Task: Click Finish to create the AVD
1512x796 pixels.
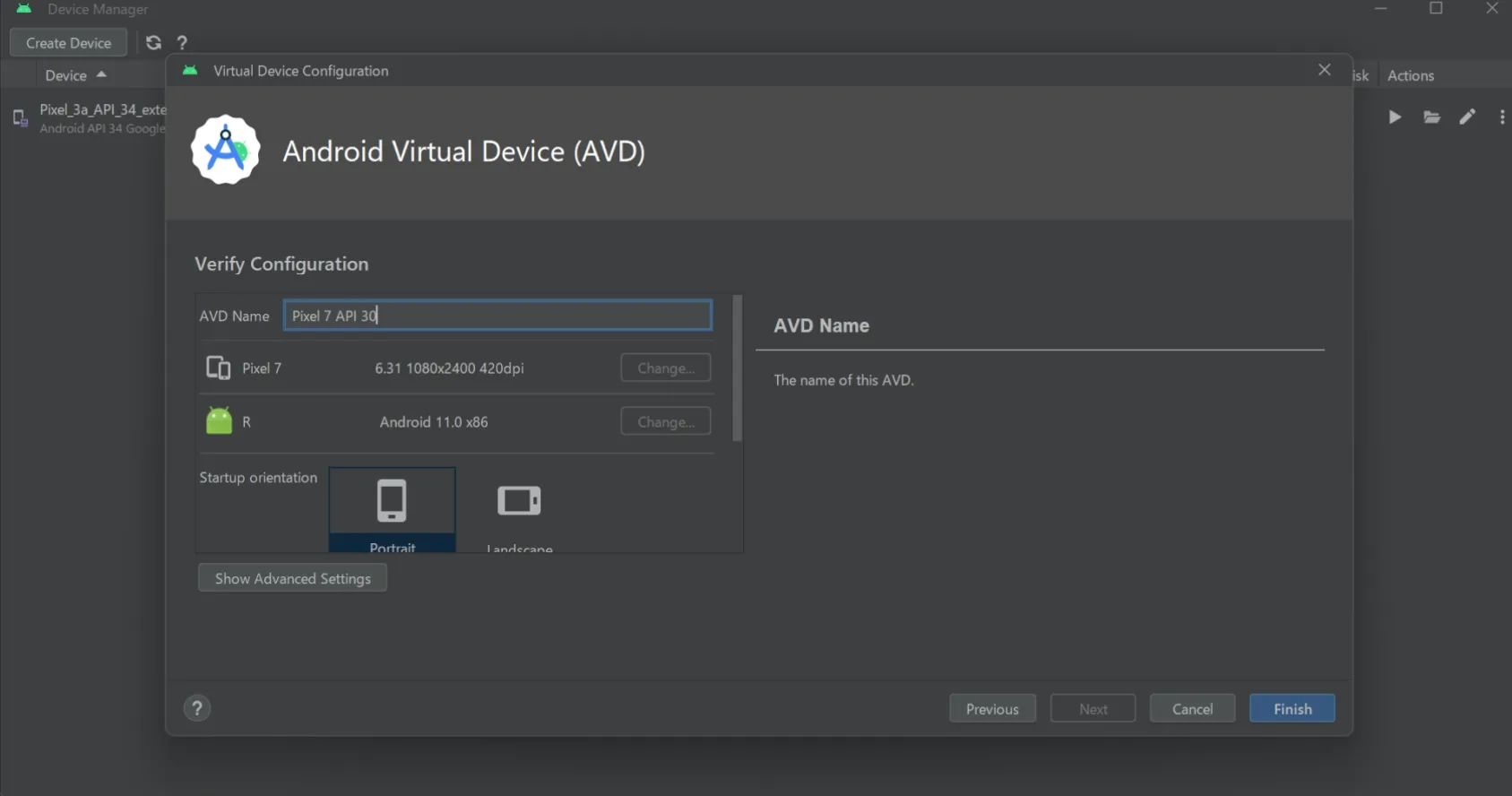Action: pyautogui.click(x=1292, y=708)
